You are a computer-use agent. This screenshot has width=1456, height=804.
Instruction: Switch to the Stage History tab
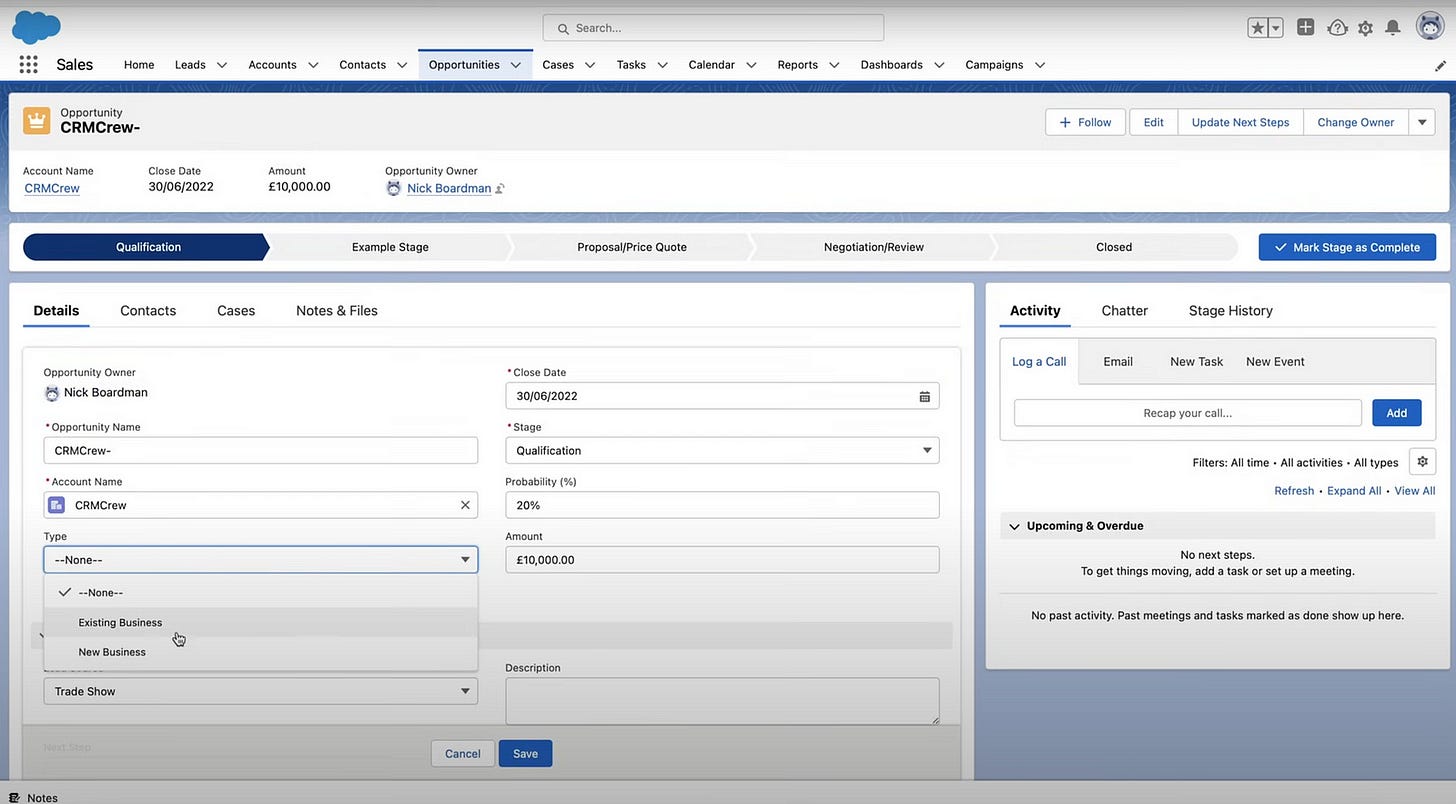[1231, 311]
